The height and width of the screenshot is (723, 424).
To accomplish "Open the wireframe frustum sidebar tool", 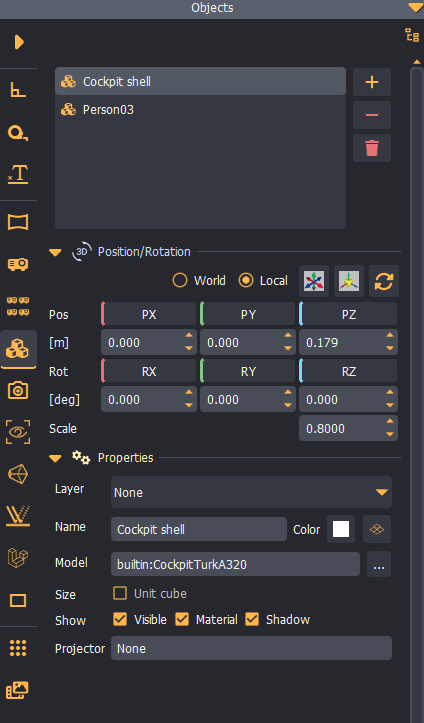I will (x=18, y=474).
